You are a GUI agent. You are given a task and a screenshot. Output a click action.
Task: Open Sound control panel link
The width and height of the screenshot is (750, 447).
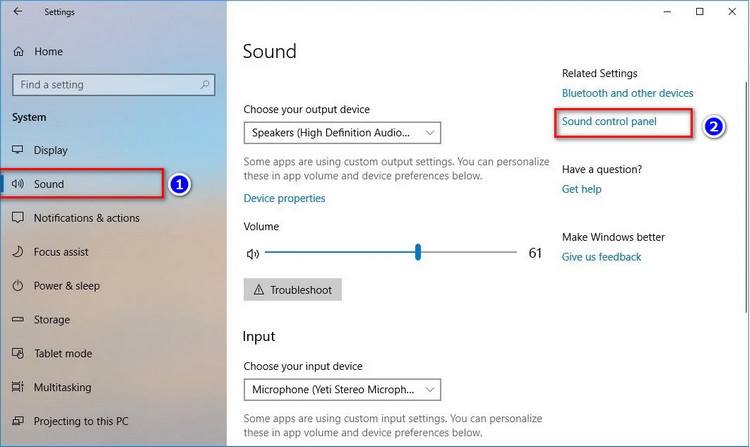609,121
